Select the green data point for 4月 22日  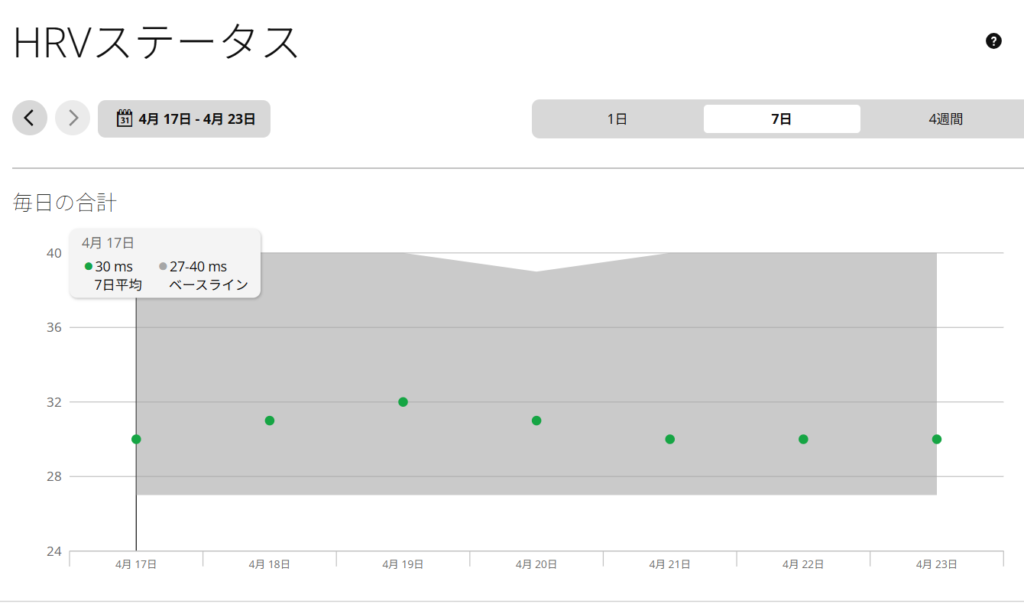click(803, 439)
